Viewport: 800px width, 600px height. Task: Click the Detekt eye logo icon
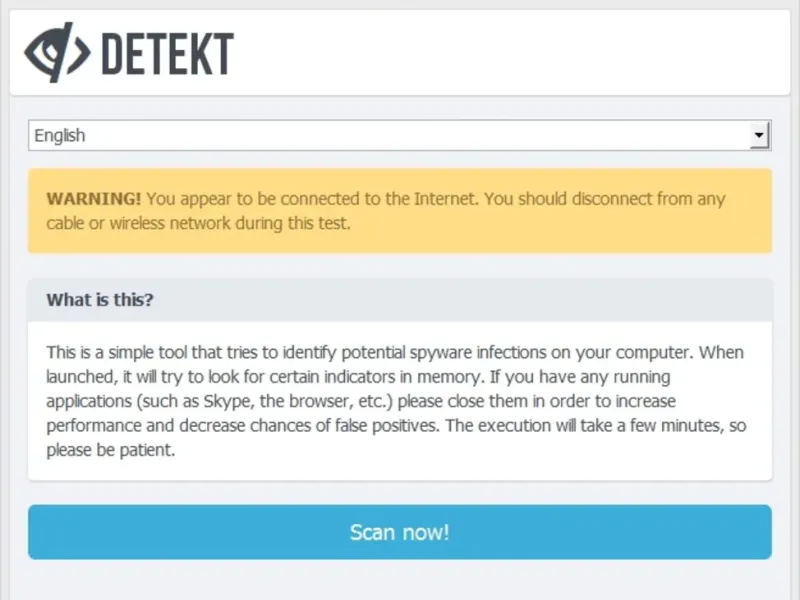point(57,51)
